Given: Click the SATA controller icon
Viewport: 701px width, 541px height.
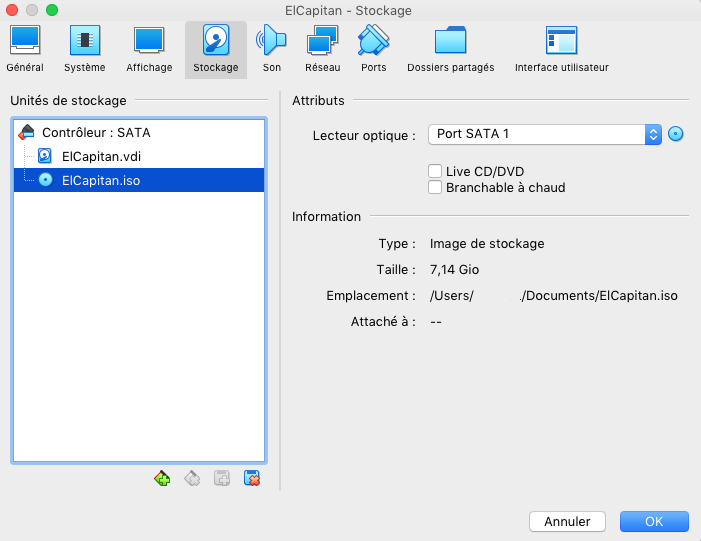Looking at the screenshot, I should 27,132.
